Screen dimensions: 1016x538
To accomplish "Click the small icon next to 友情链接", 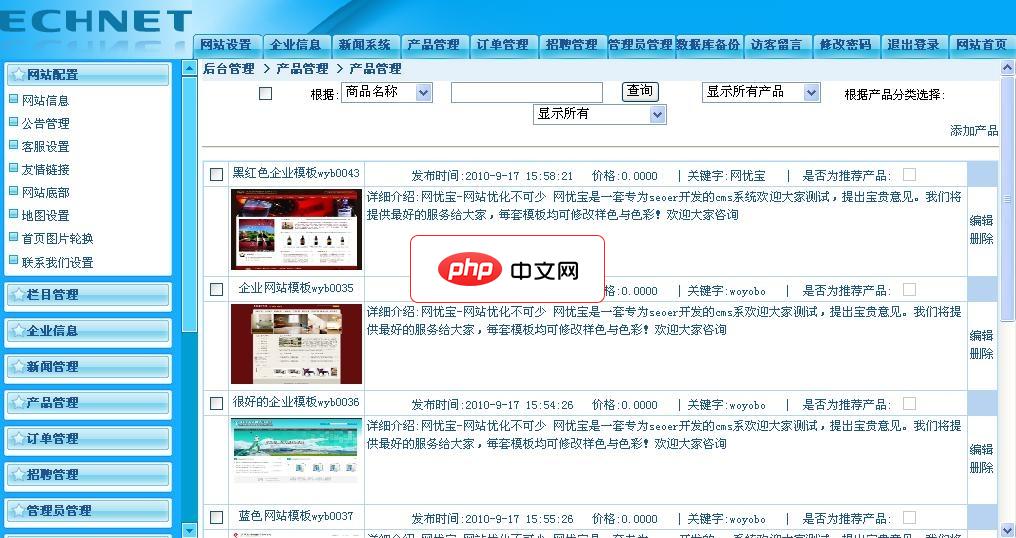I will click(13, 169).
